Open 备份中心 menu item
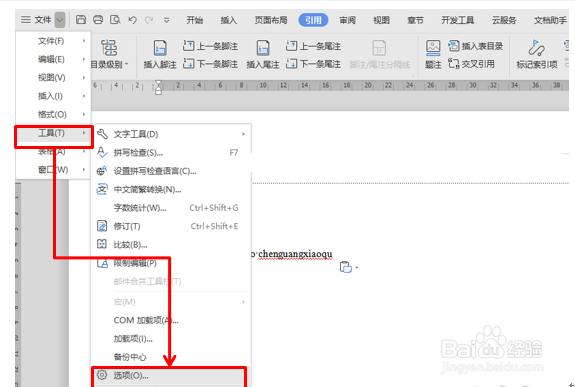 [171, 357]
